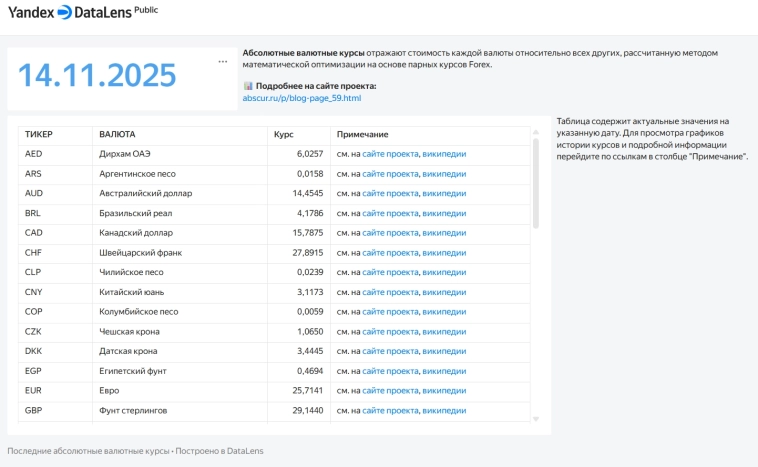Select the Датская крона cell

pos(180,351)
